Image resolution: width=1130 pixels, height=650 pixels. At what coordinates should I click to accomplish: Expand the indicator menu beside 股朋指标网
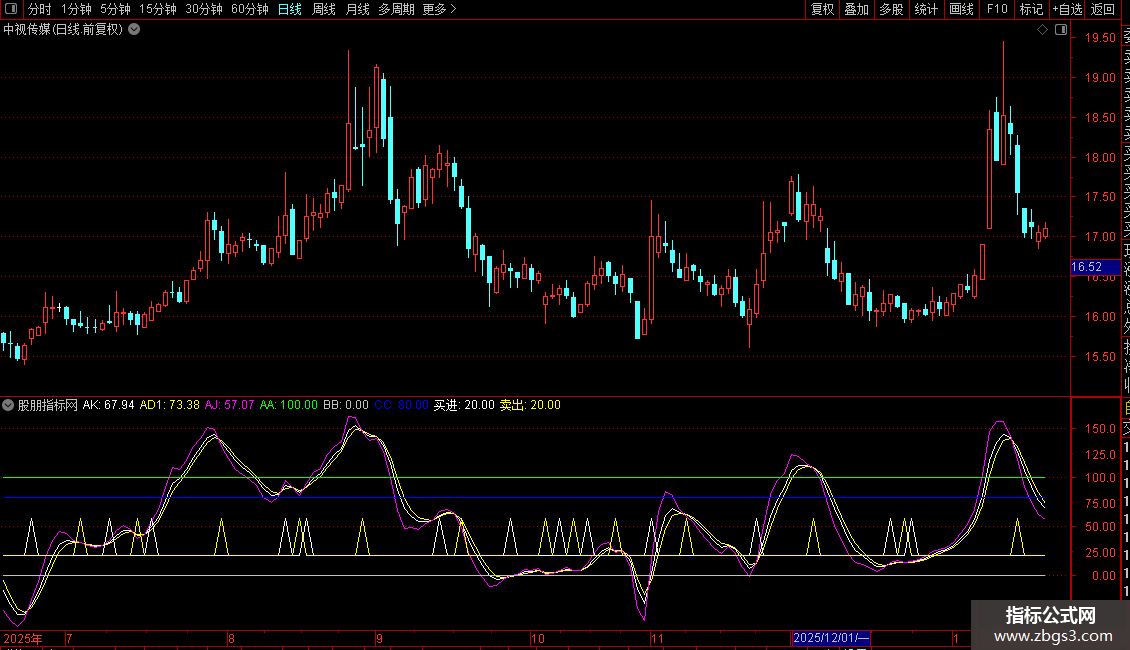[x=9, y=405]
